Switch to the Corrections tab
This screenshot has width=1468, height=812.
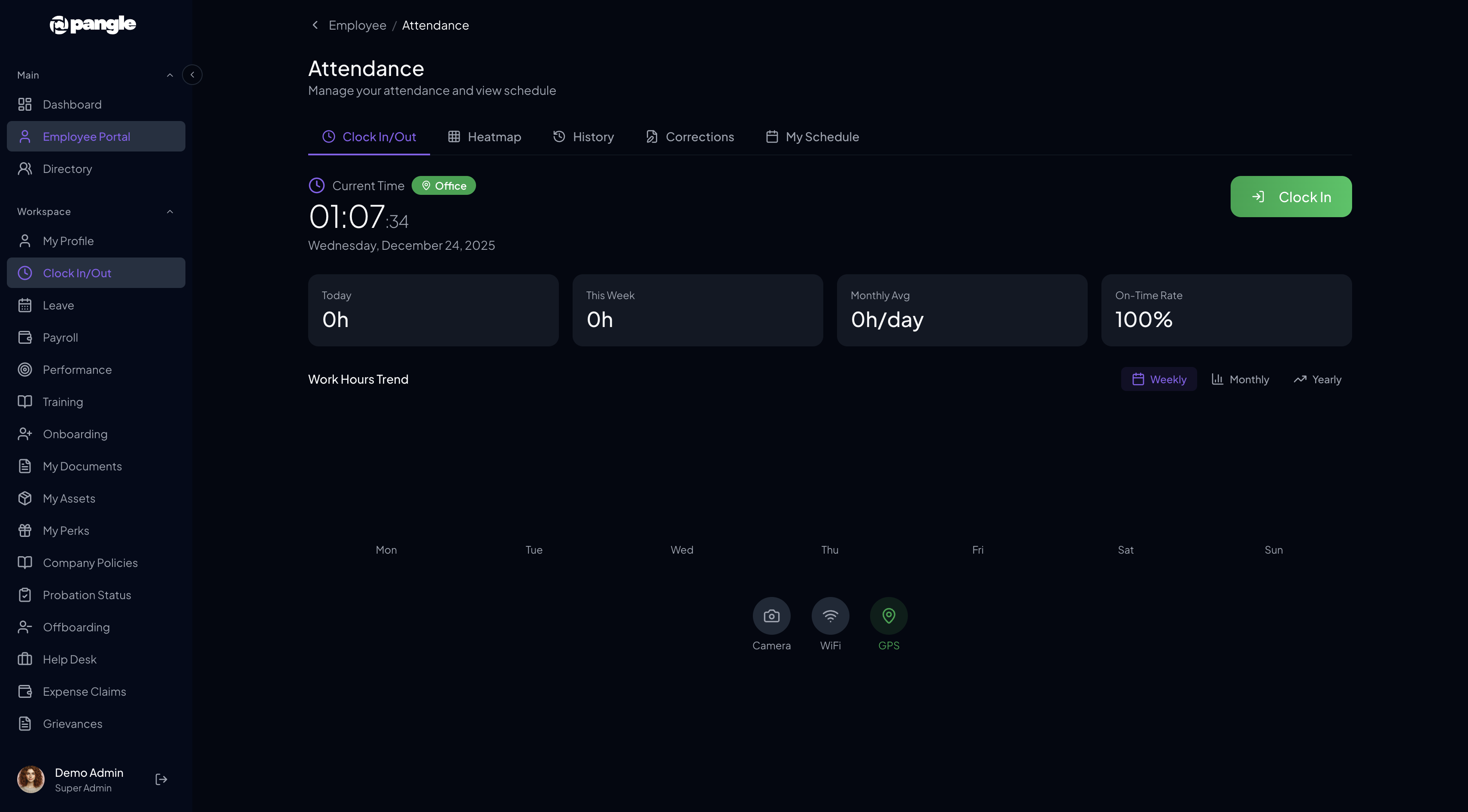pyautogui.click(x=689, y=137)
